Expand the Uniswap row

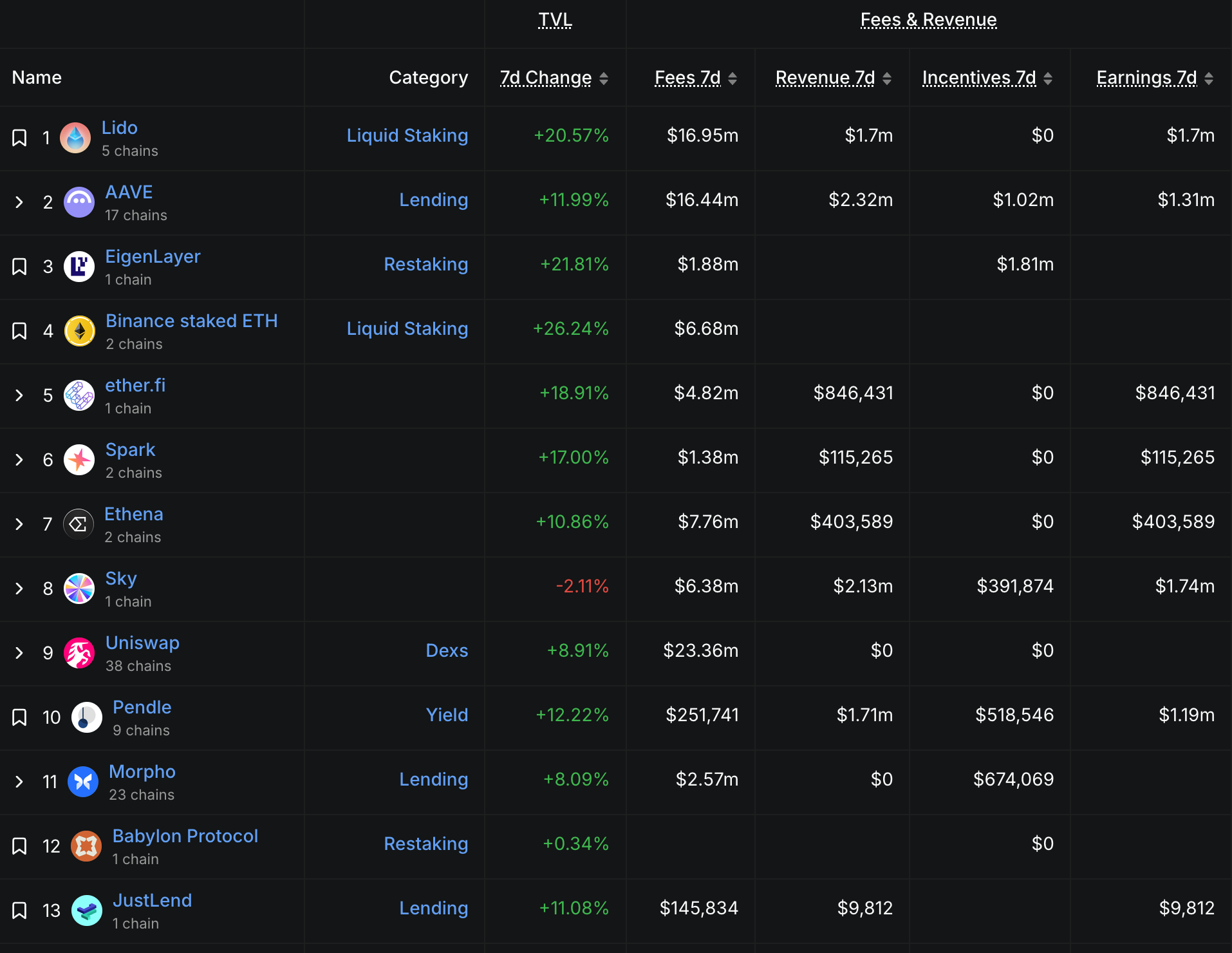pos(19,653)
